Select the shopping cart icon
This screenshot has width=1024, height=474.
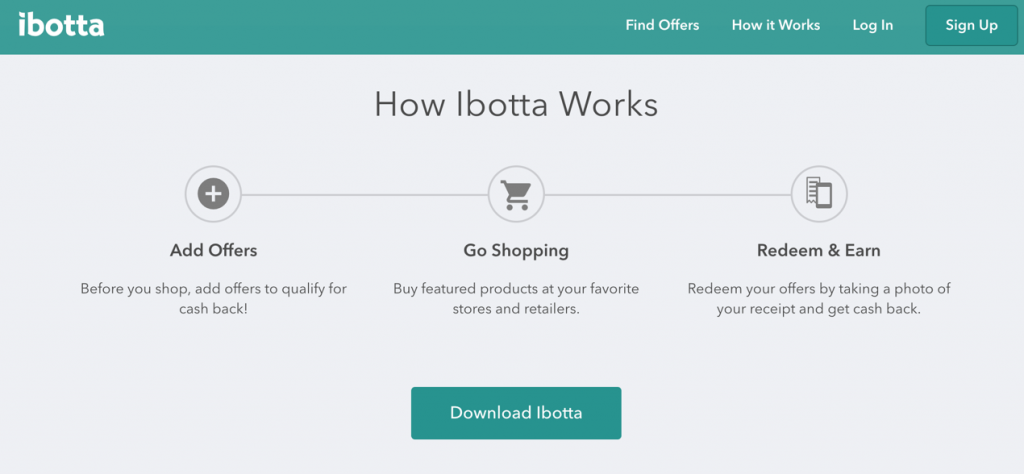pyautogui.click(x=516, y=194)
